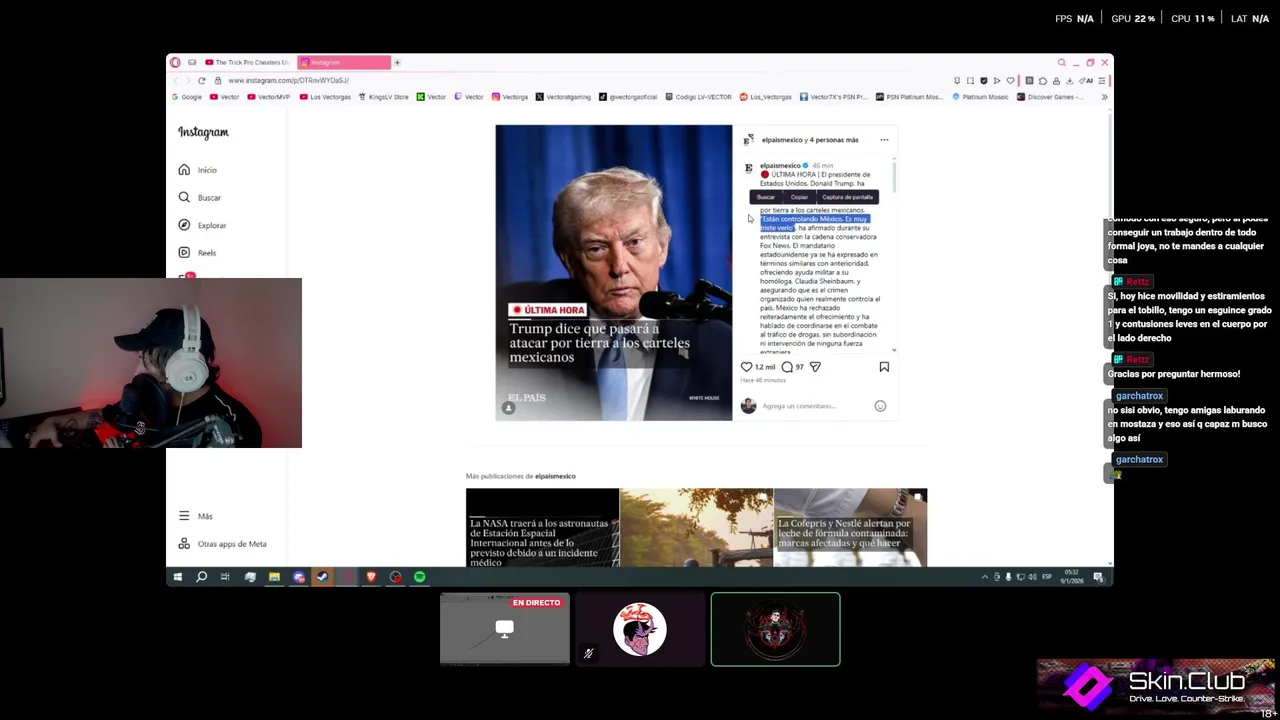This screenshot has height=720, width=1280.
Task: Open comments via speech bubble icon
Action: [787, 367]
